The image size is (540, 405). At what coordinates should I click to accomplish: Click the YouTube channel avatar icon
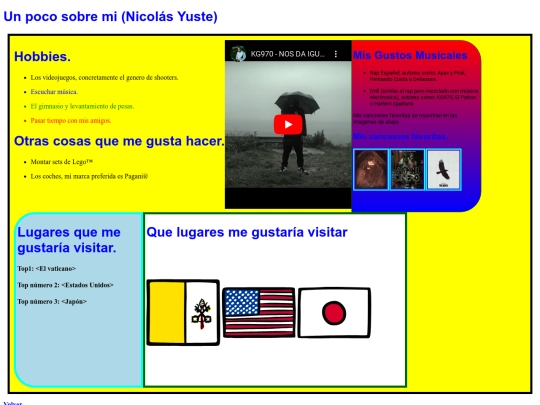238,54
